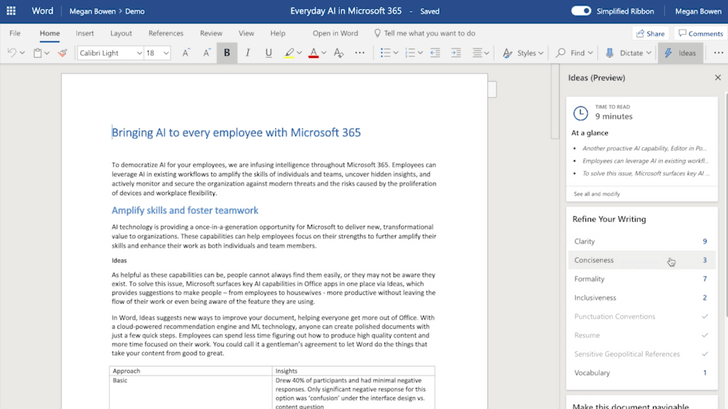Open ribbon overflow ellipsis at far right
The image size is (728, 409).
(718, 53)
